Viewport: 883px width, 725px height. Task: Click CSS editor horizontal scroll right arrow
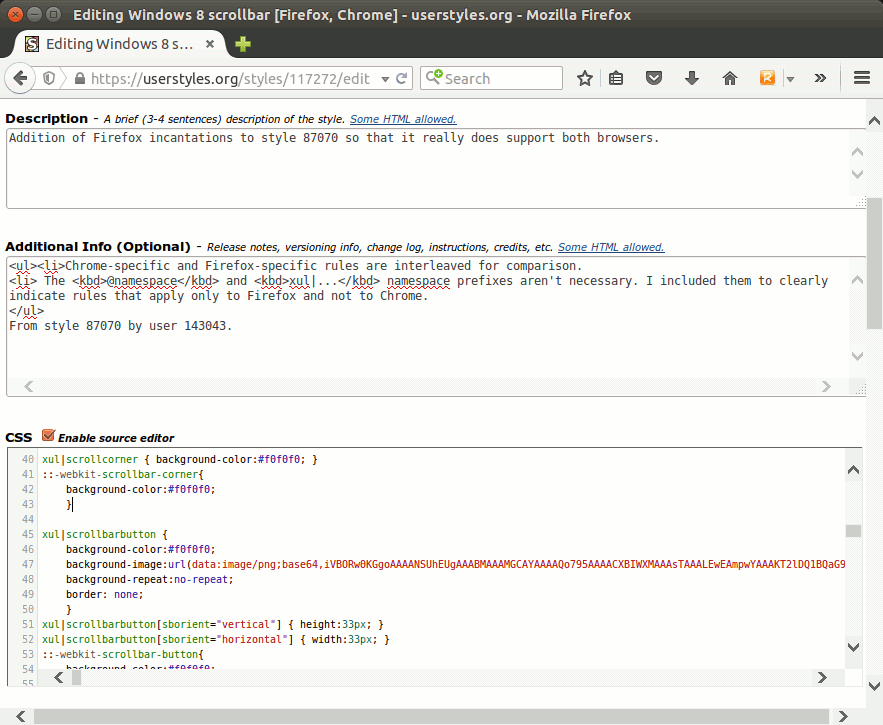coord(822,677)
